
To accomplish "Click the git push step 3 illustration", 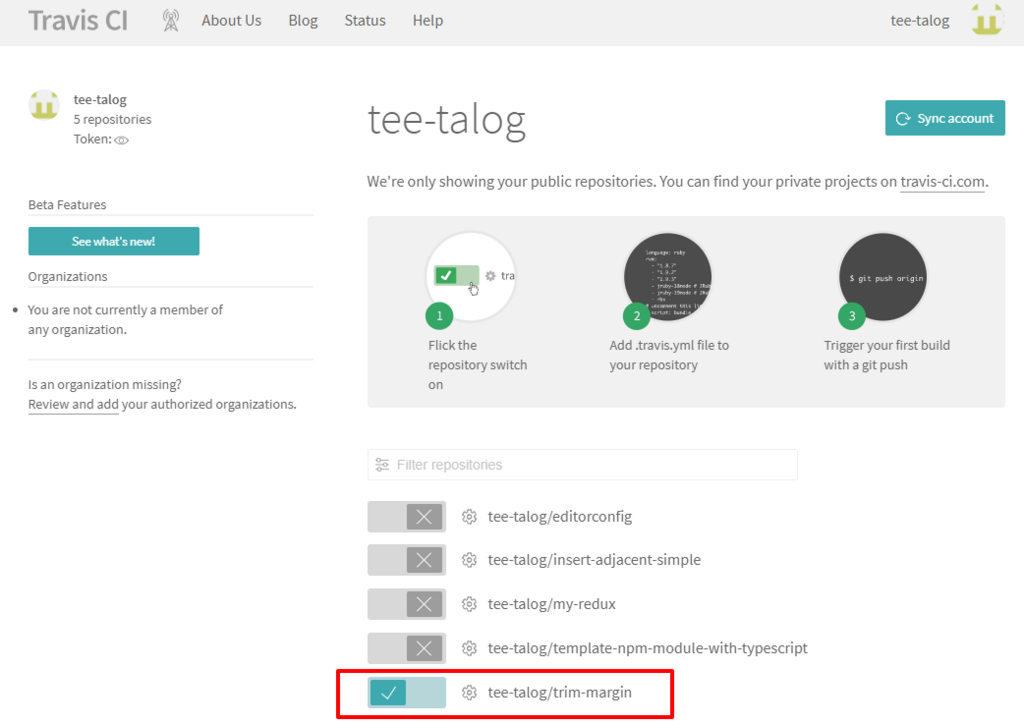I will click(882, 277).
